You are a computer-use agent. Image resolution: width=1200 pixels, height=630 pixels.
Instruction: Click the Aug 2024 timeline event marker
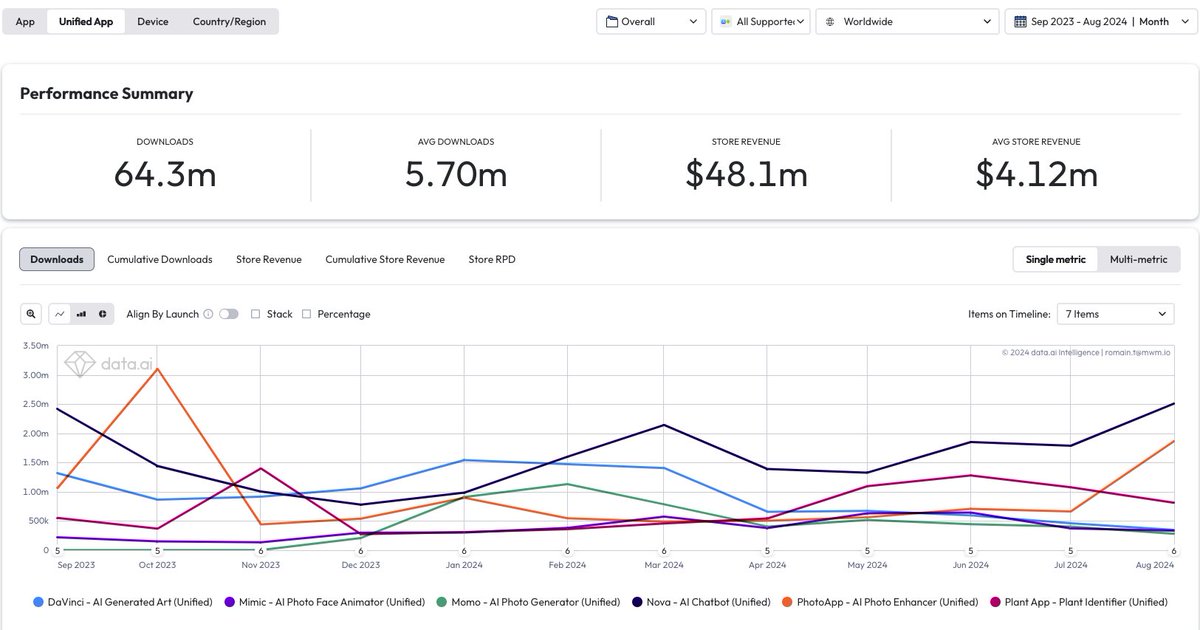click(1173, 551)
